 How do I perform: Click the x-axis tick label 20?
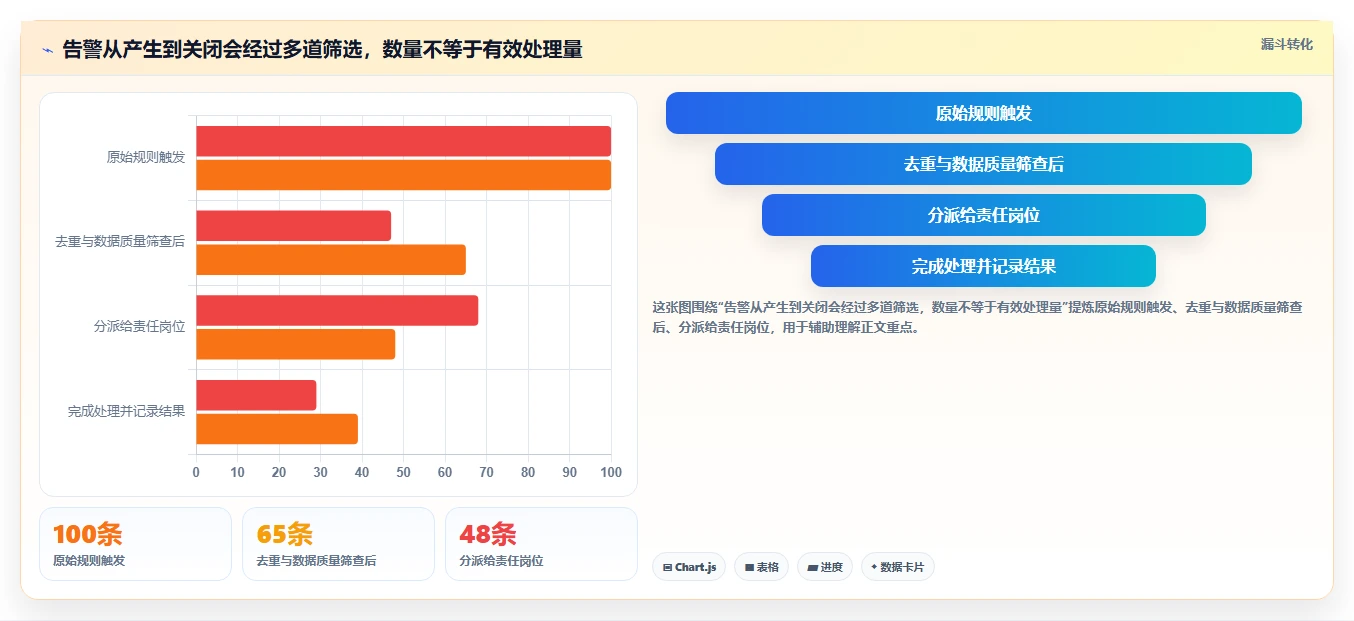coord(279,472)
